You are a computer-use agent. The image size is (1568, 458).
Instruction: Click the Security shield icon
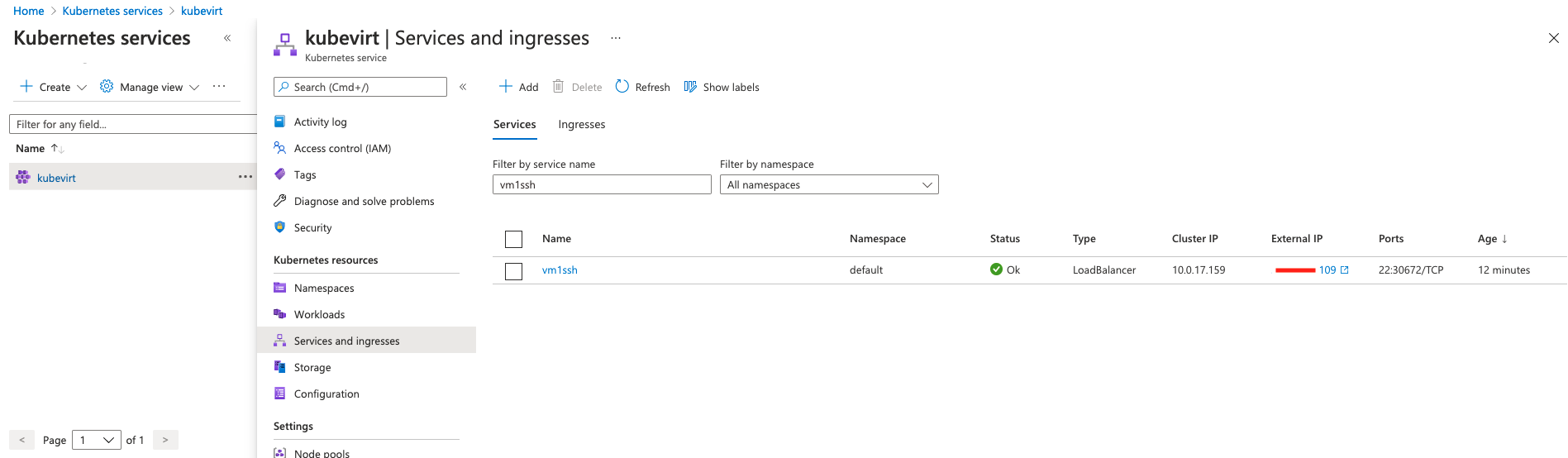(x=280, y=227)
